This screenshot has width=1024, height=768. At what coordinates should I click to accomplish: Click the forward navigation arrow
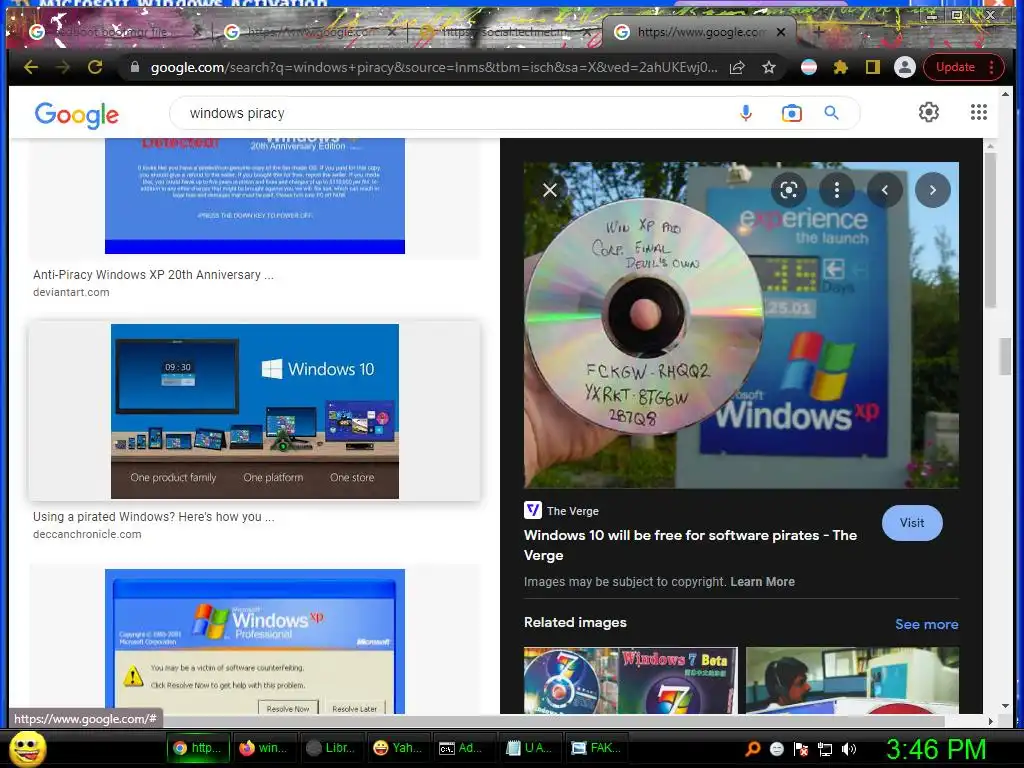click(x=63, y=67)
